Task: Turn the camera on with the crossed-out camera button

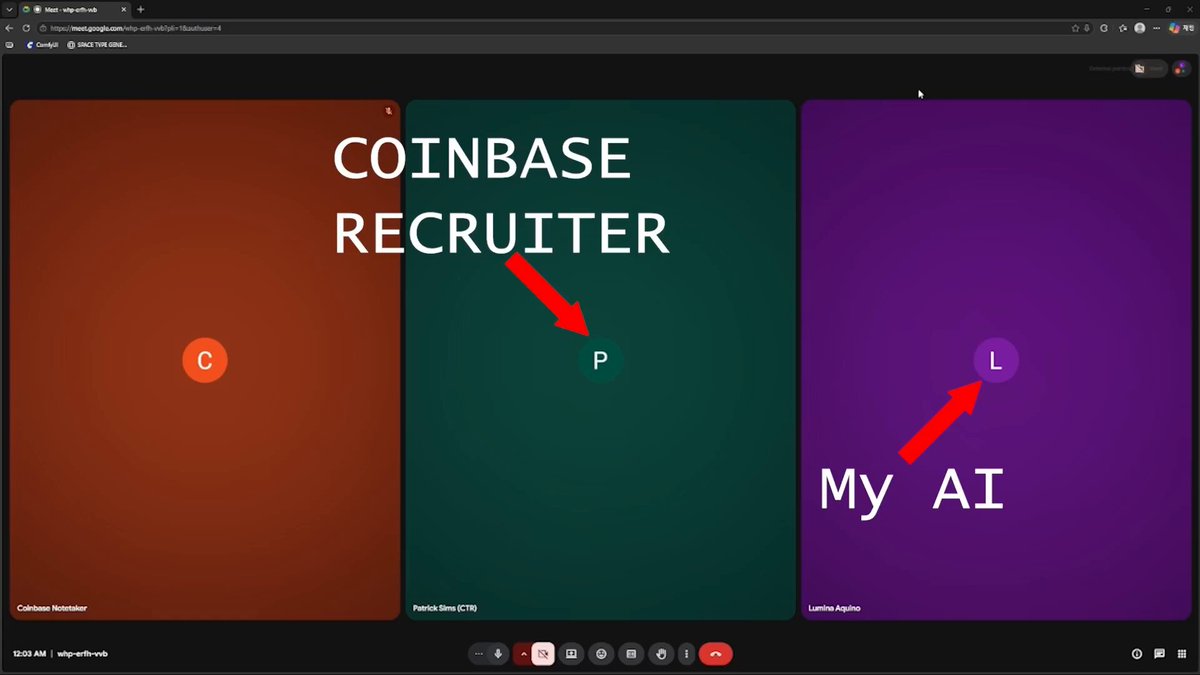Action: pos(543,654)
